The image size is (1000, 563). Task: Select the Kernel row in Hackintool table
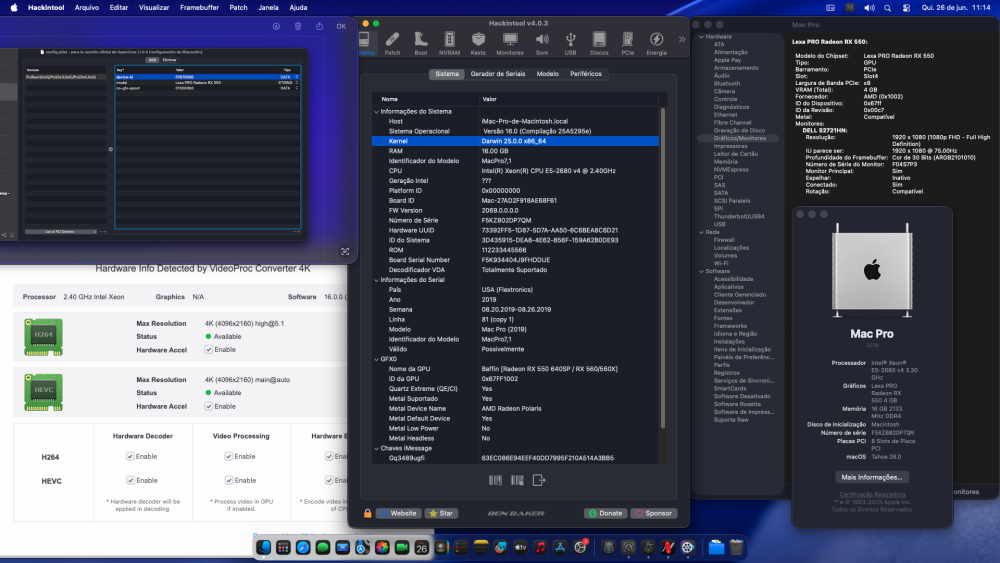click(x=515, y=141)
